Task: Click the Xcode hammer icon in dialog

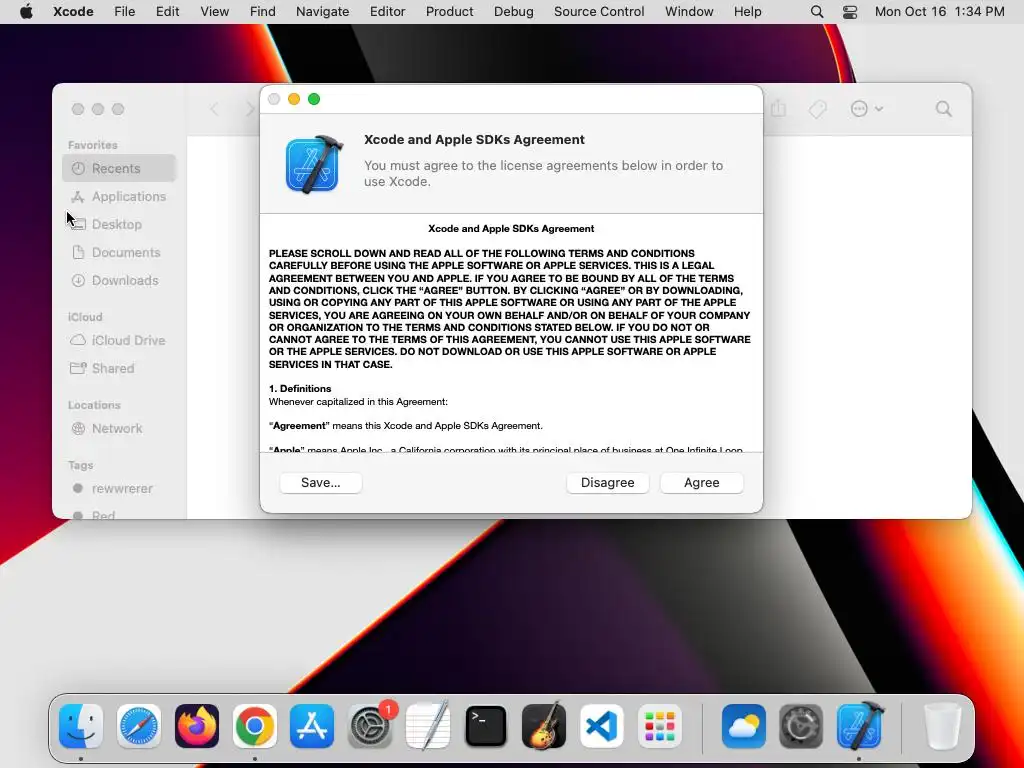Action: coord(314,164)
